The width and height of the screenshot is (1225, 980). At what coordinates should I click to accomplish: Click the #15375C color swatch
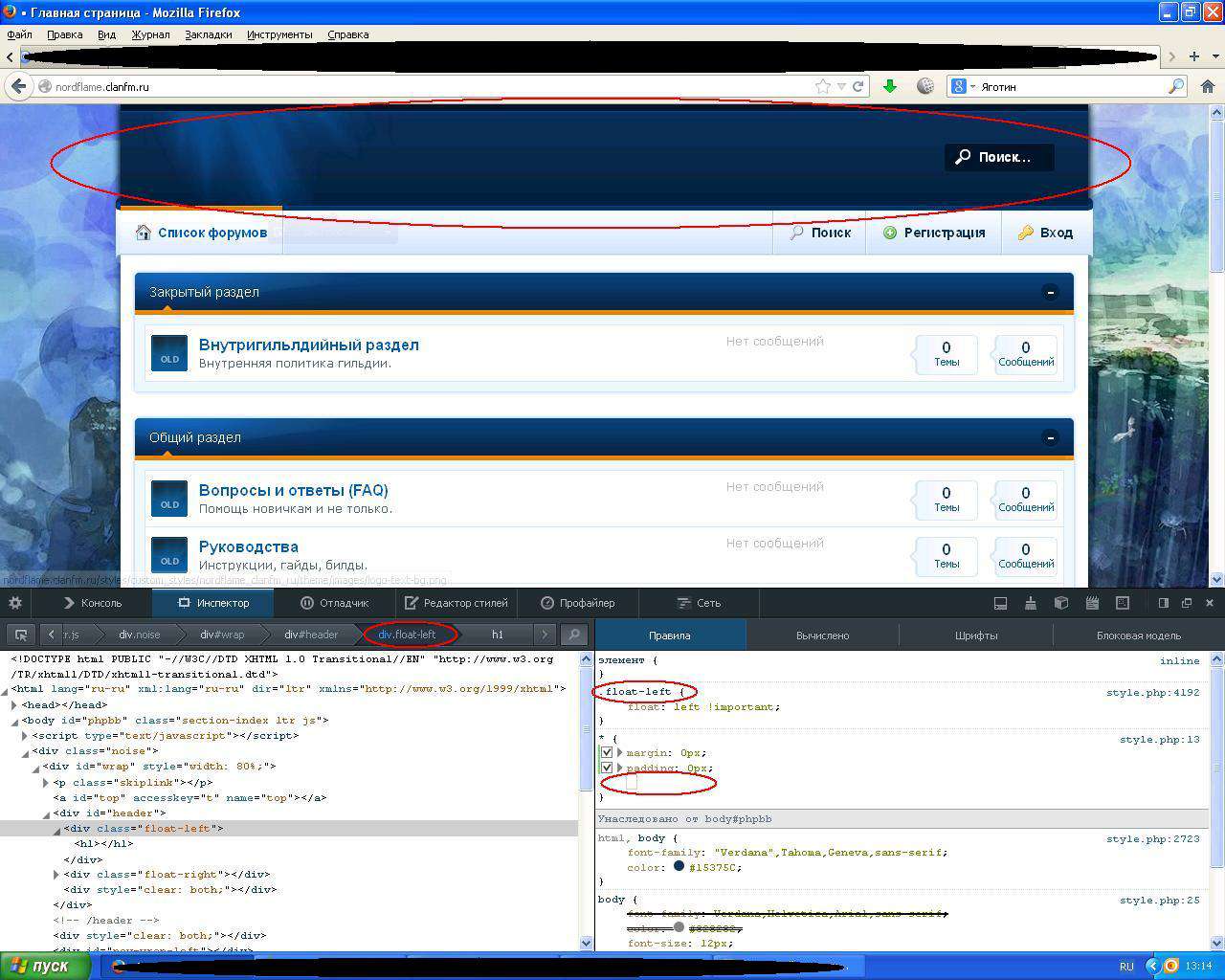click(679, 867)
